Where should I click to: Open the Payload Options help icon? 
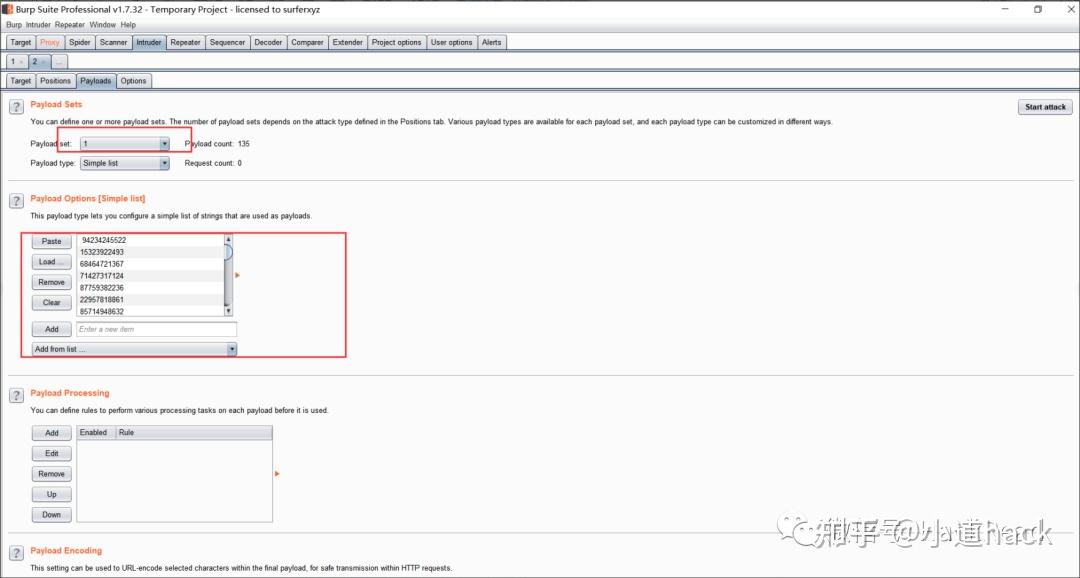click(x=17, y=201)
